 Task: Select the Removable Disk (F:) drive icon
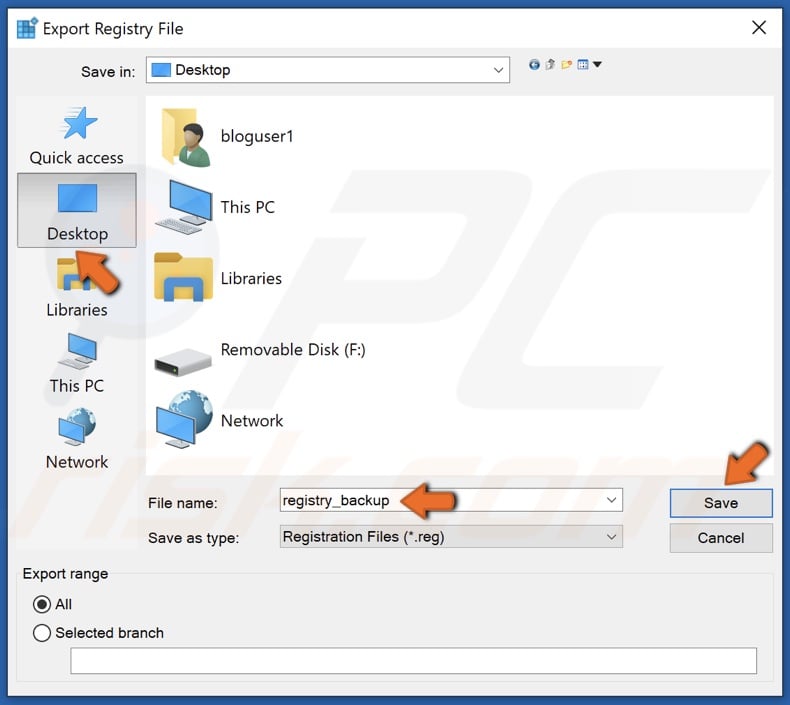182,361
